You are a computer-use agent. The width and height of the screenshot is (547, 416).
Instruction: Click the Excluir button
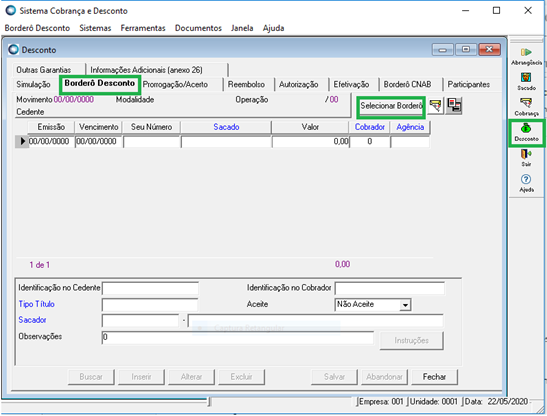tap(241, 377)
